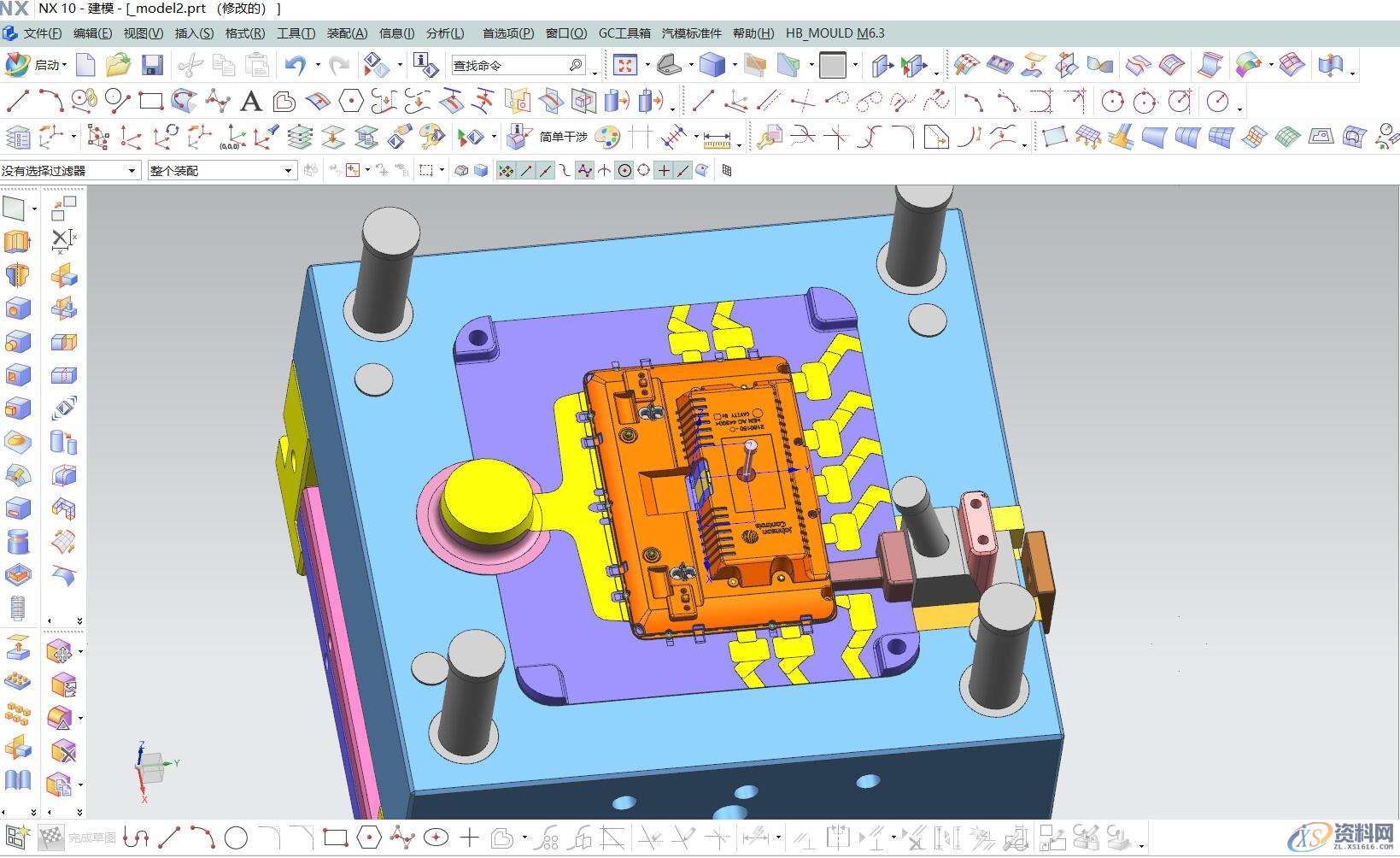Screen dimensions: 1400x858
Task: Click the Fit view icon
Action: (x=625, y=65)
